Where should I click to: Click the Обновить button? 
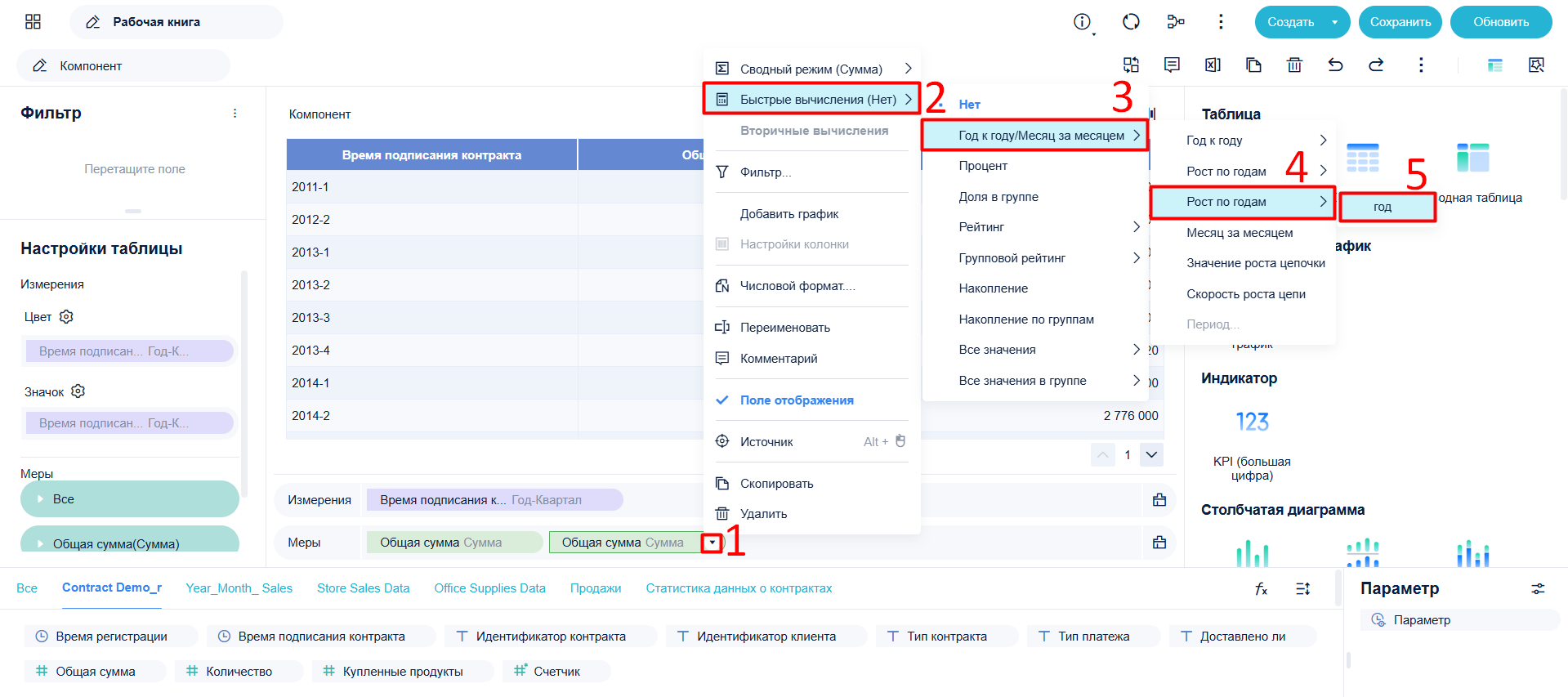click(1501, 22)
